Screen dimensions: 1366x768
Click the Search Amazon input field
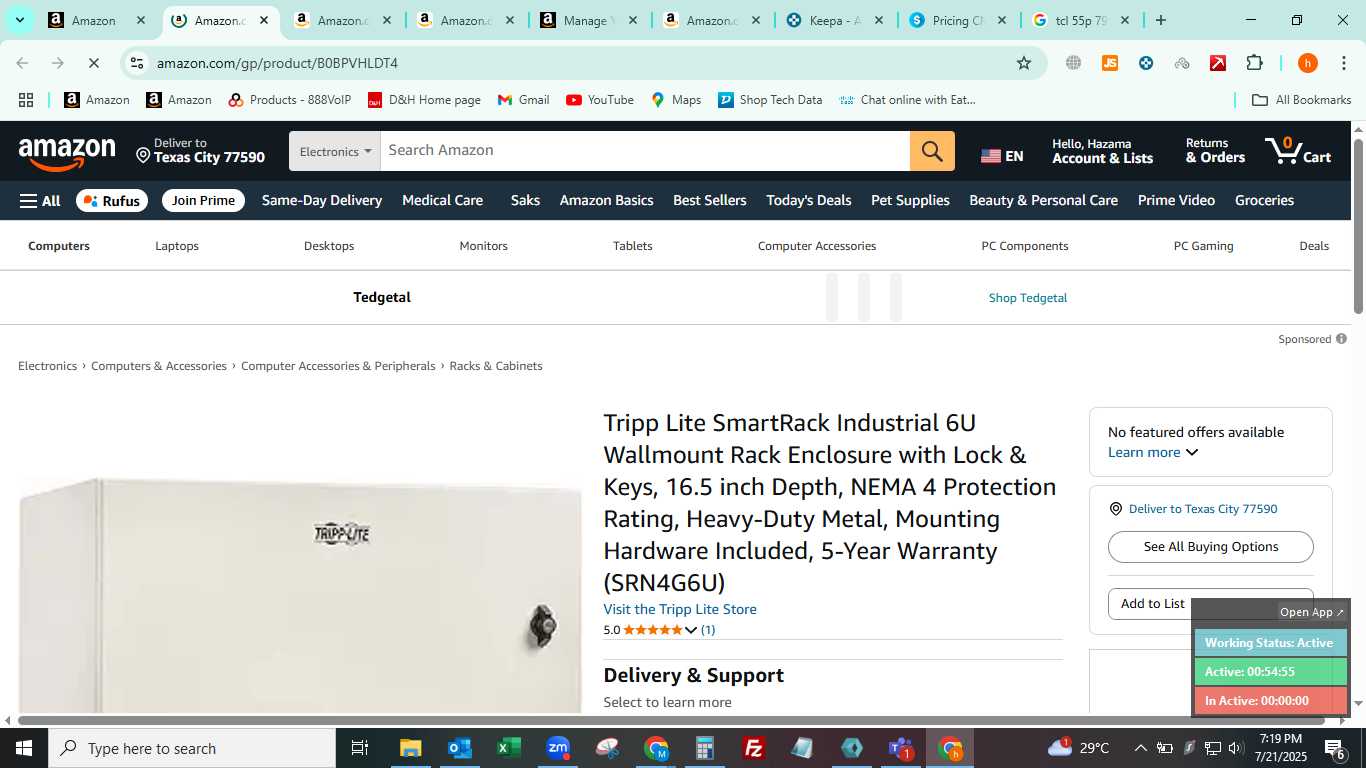(645, 151)
